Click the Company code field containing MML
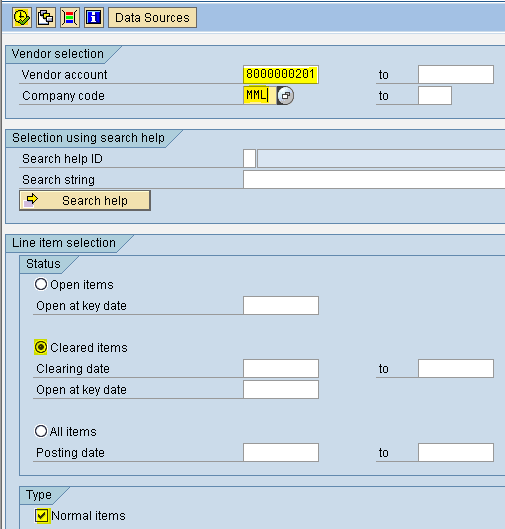Screen dimensions: 505x529 point(260,95)
